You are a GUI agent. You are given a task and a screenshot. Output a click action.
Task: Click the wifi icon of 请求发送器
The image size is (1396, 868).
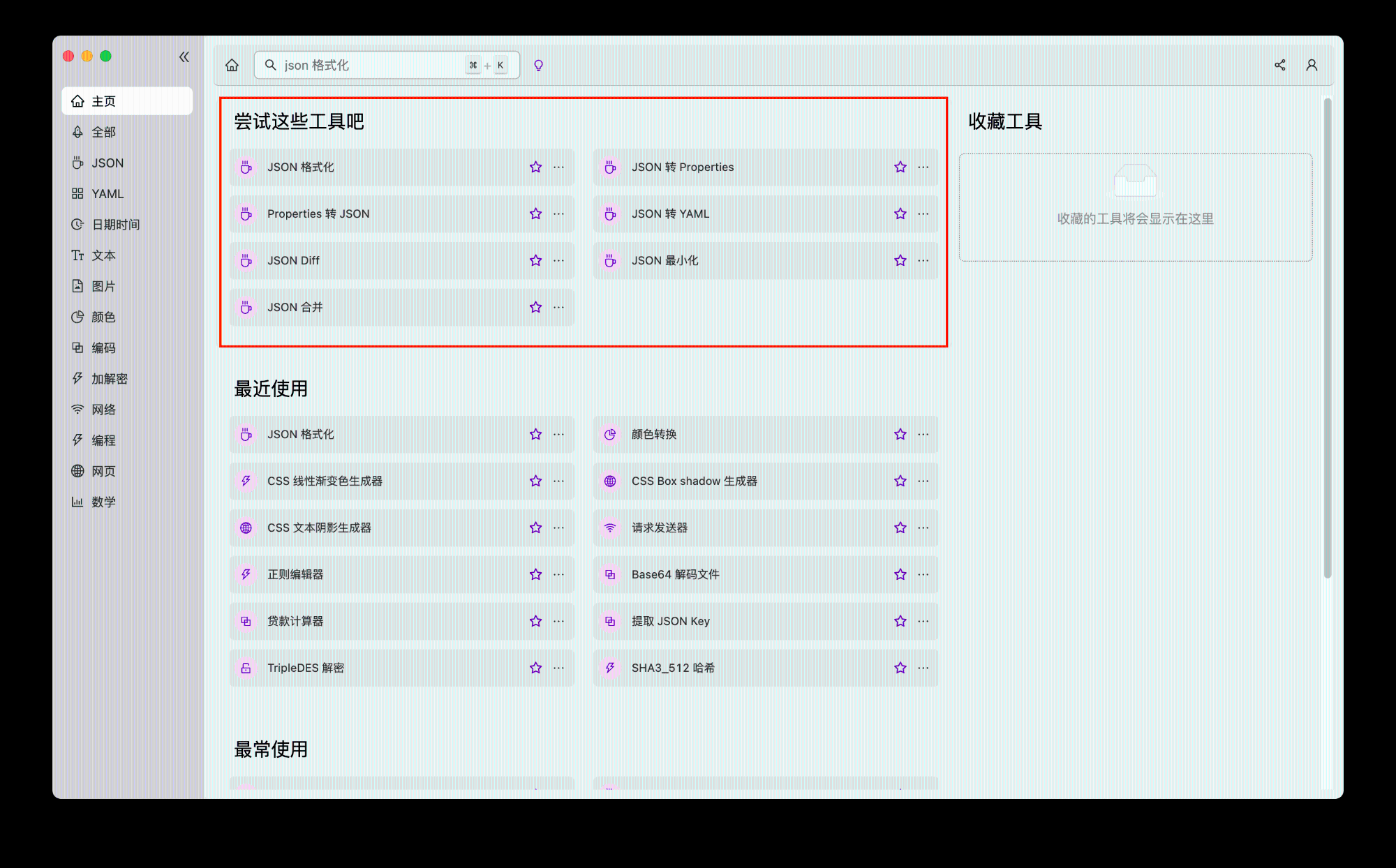(x=610, y=527)
